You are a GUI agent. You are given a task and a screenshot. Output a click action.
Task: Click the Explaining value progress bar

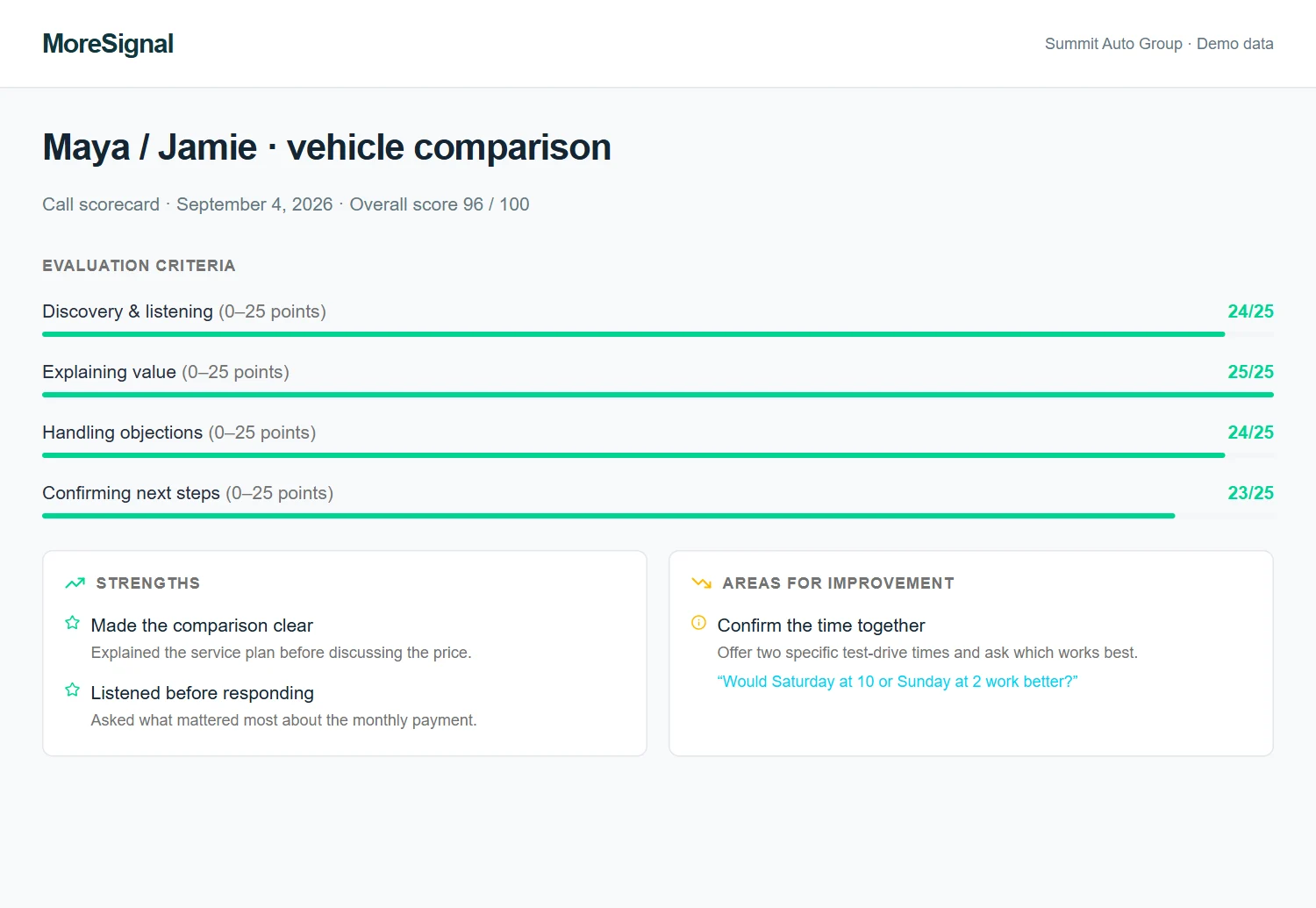[658, 395]
